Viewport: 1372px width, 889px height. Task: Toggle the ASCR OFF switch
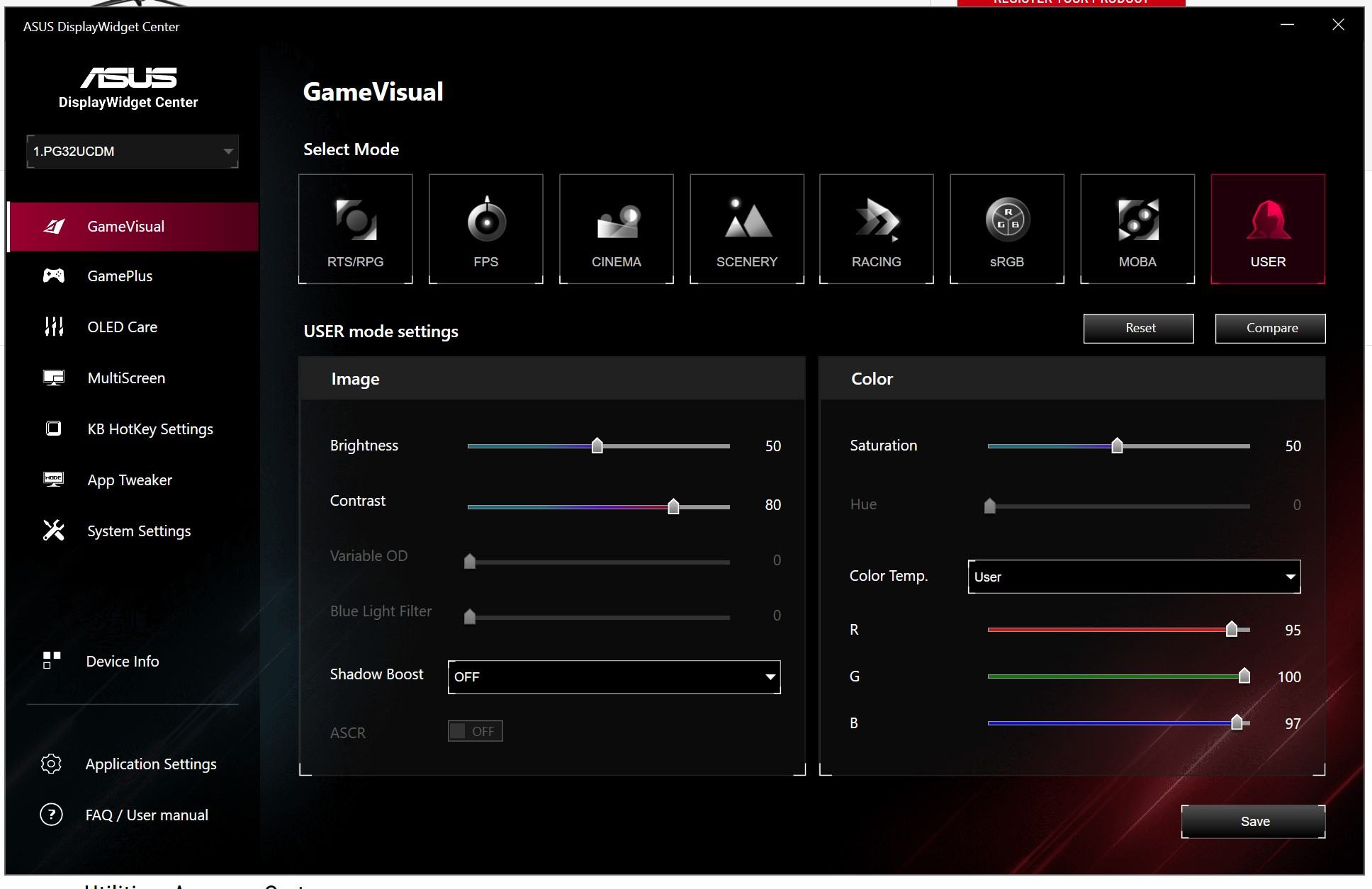(475, 731)
